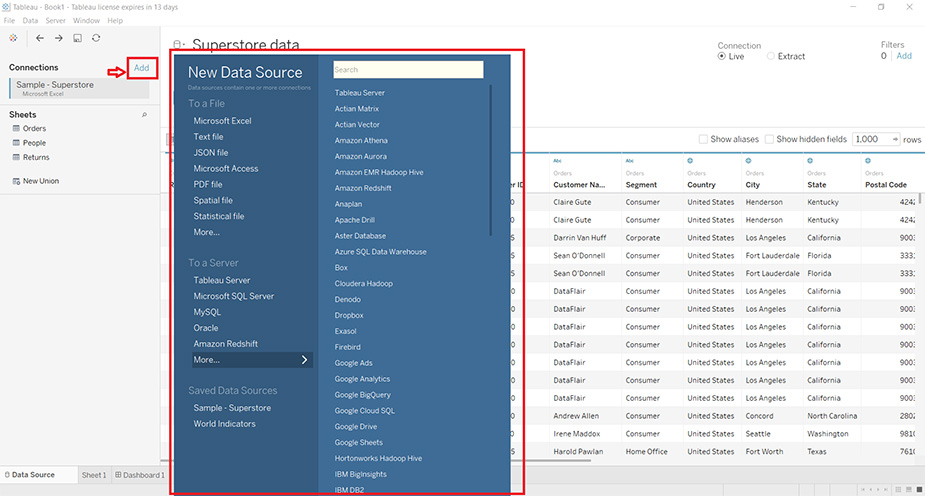Image resolution: width=925 pixels, height=496 pixels.
Task: Click More under To a File
Action: pos(206,232)
